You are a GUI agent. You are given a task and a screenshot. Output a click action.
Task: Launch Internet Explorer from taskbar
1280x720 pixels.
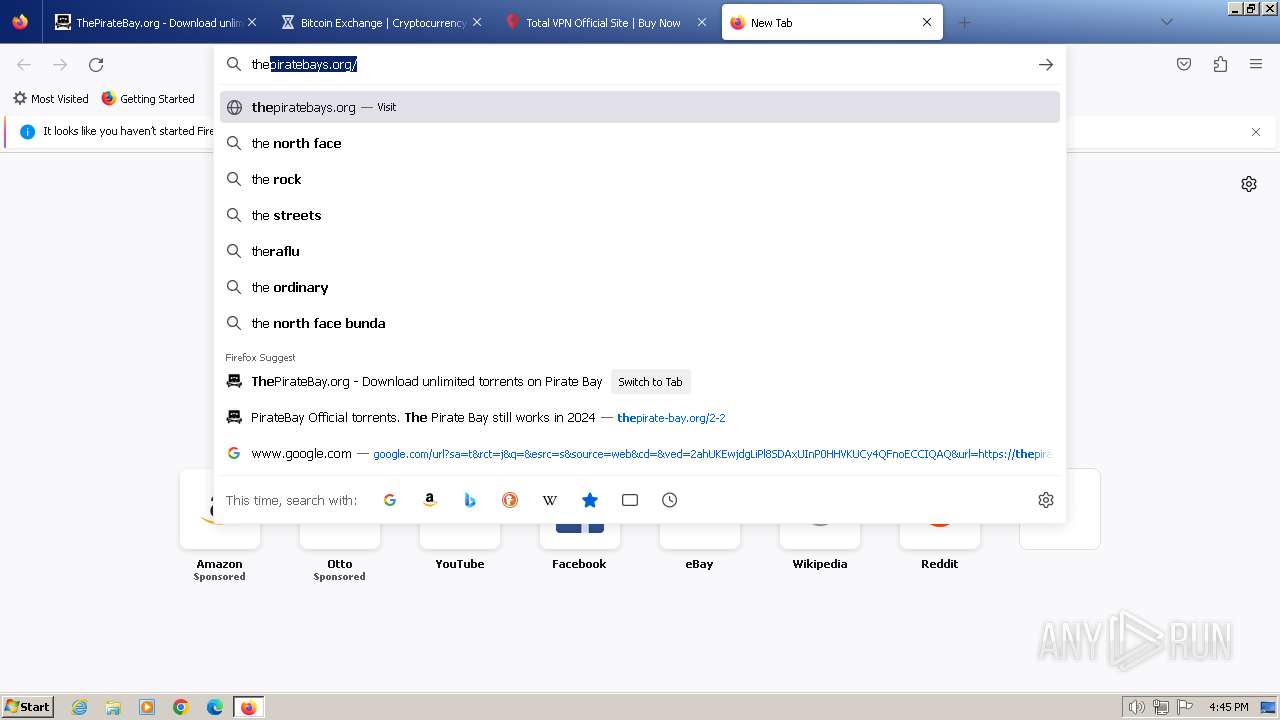coord(80,707)
